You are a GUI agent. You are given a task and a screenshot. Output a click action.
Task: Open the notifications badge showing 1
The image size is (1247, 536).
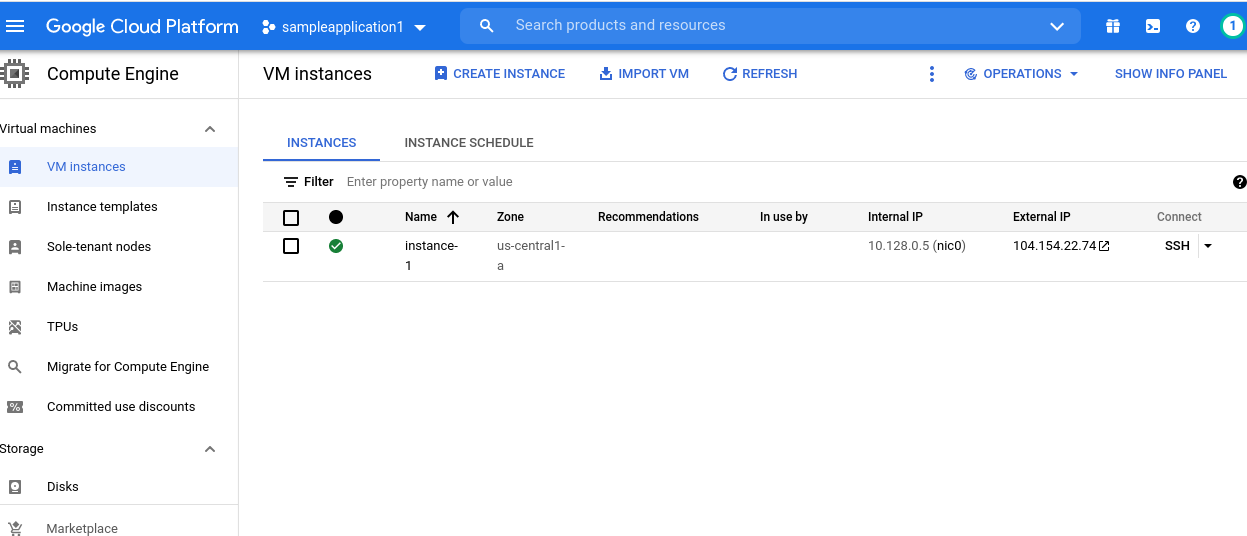(1233, 26)
